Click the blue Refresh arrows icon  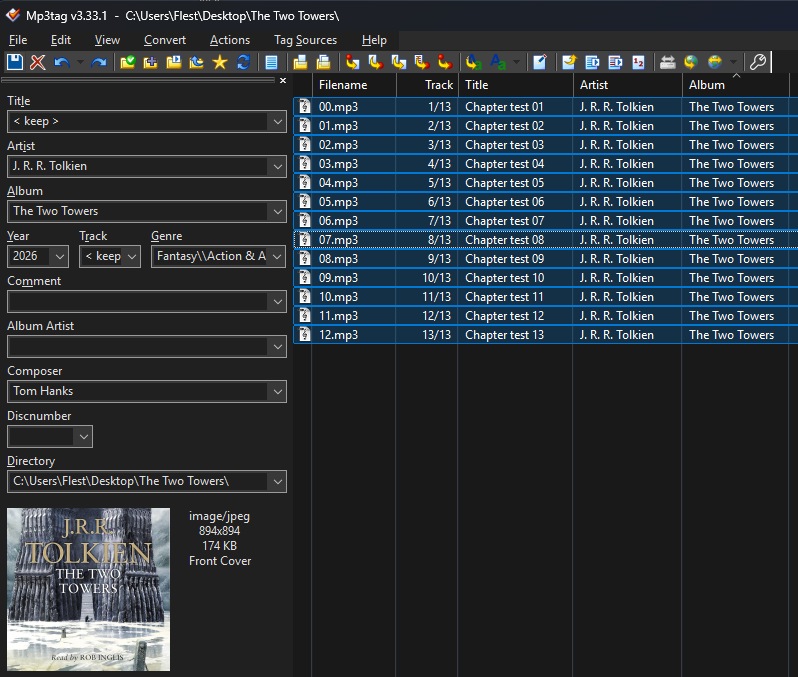(243, 62)
